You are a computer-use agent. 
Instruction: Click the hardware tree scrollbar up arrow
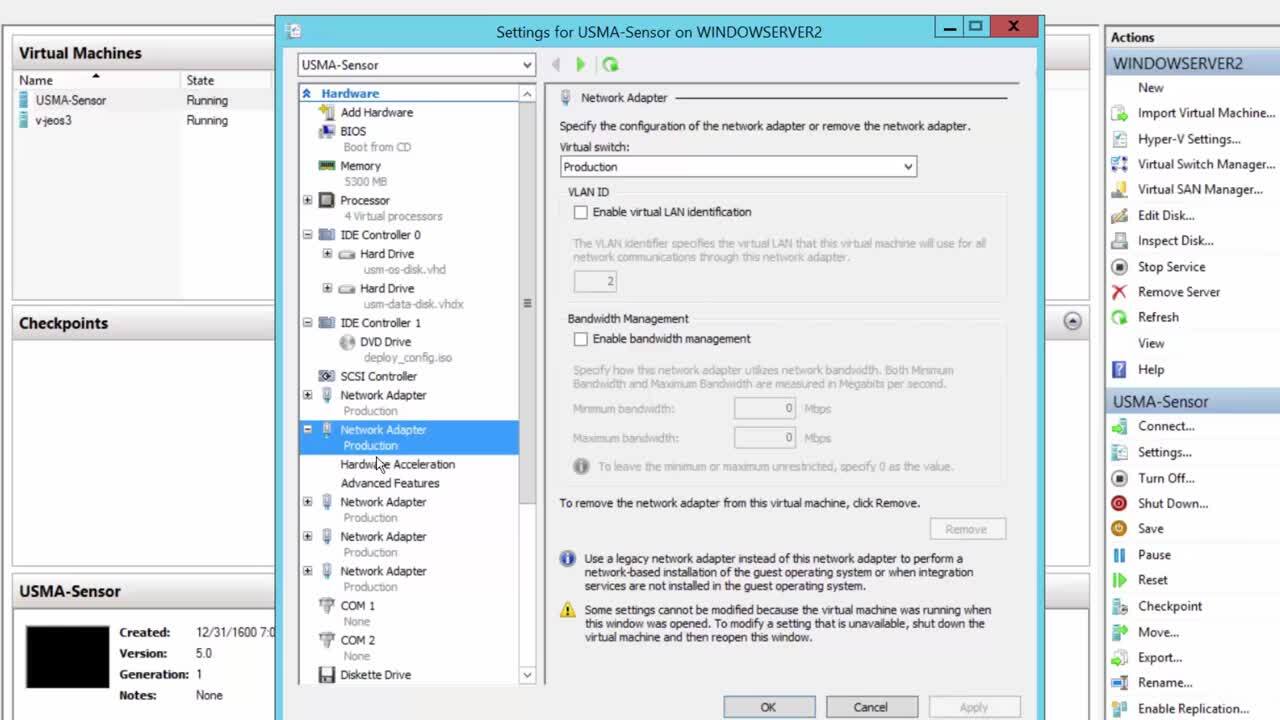527,93
